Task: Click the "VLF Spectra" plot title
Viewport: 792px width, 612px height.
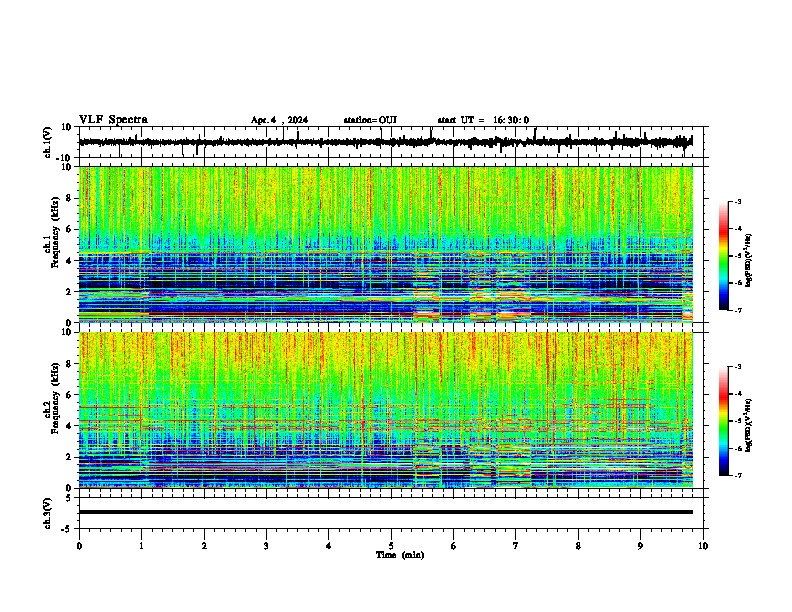Action: (113, 120)
